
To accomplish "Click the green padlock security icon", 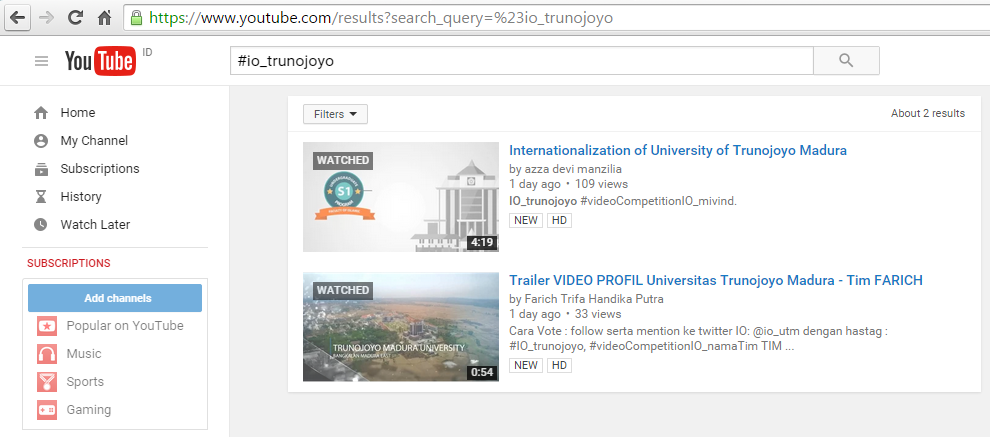I will [x=136, y=18].
